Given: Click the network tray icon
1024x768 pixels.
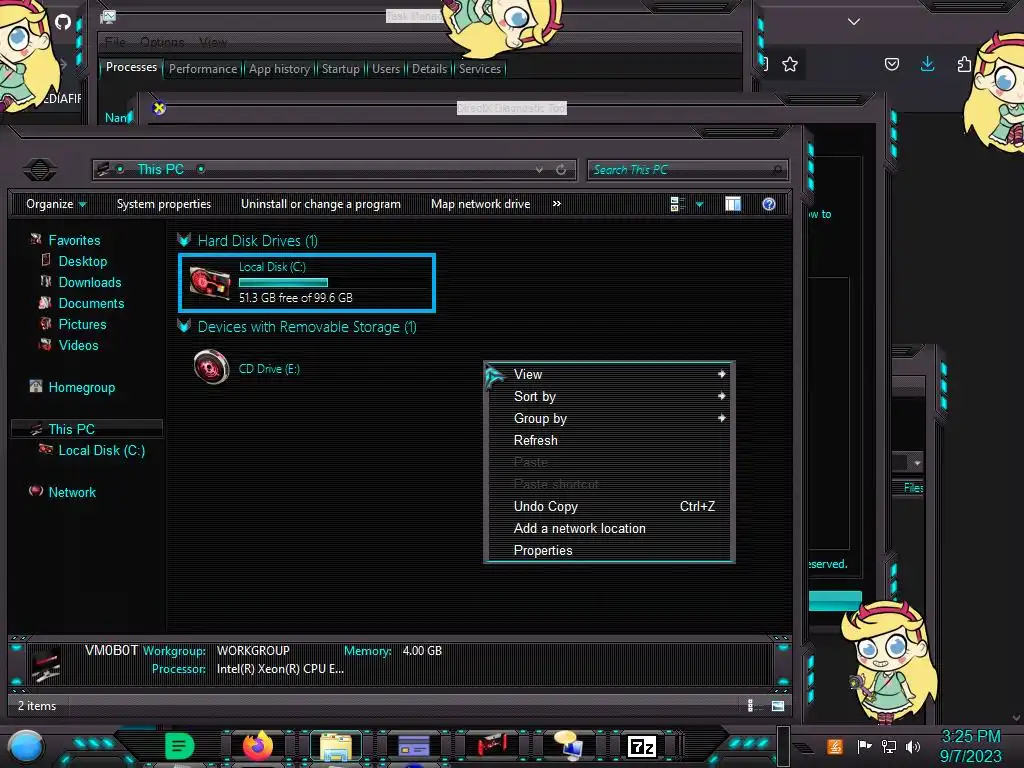Looking at the screenshot, I should click(x=889, y=746).
